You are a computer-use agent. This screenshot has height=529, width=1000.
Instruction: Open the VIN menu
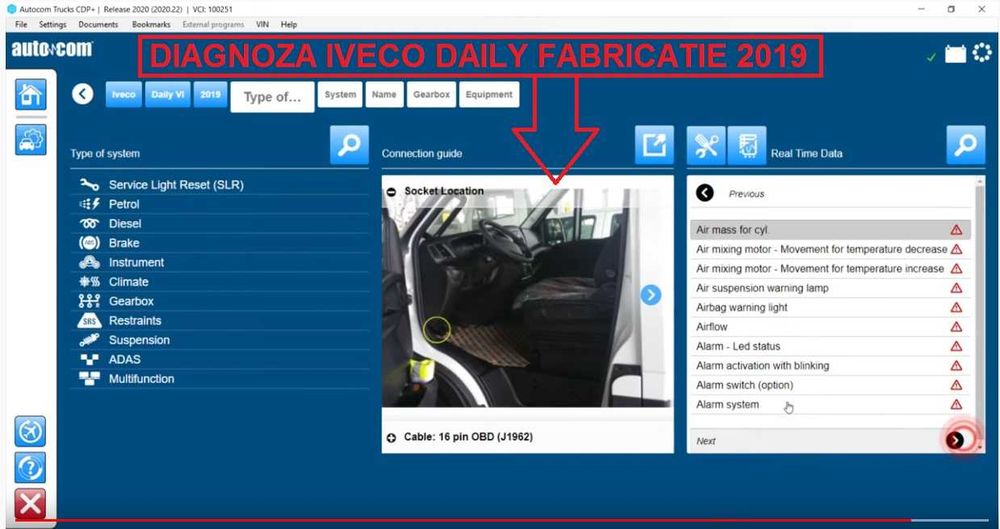(x=262, y=24)
